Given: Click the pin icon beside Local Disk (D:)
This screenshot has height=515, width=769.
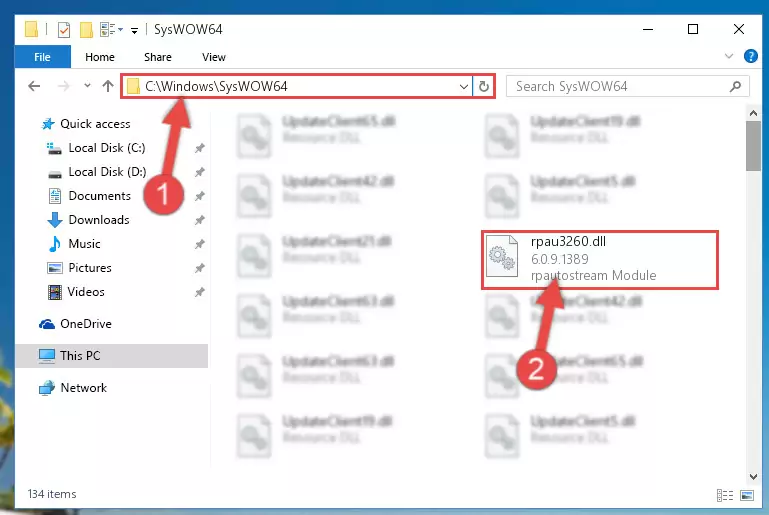Looking at the screenshot, I should [200, 172].
